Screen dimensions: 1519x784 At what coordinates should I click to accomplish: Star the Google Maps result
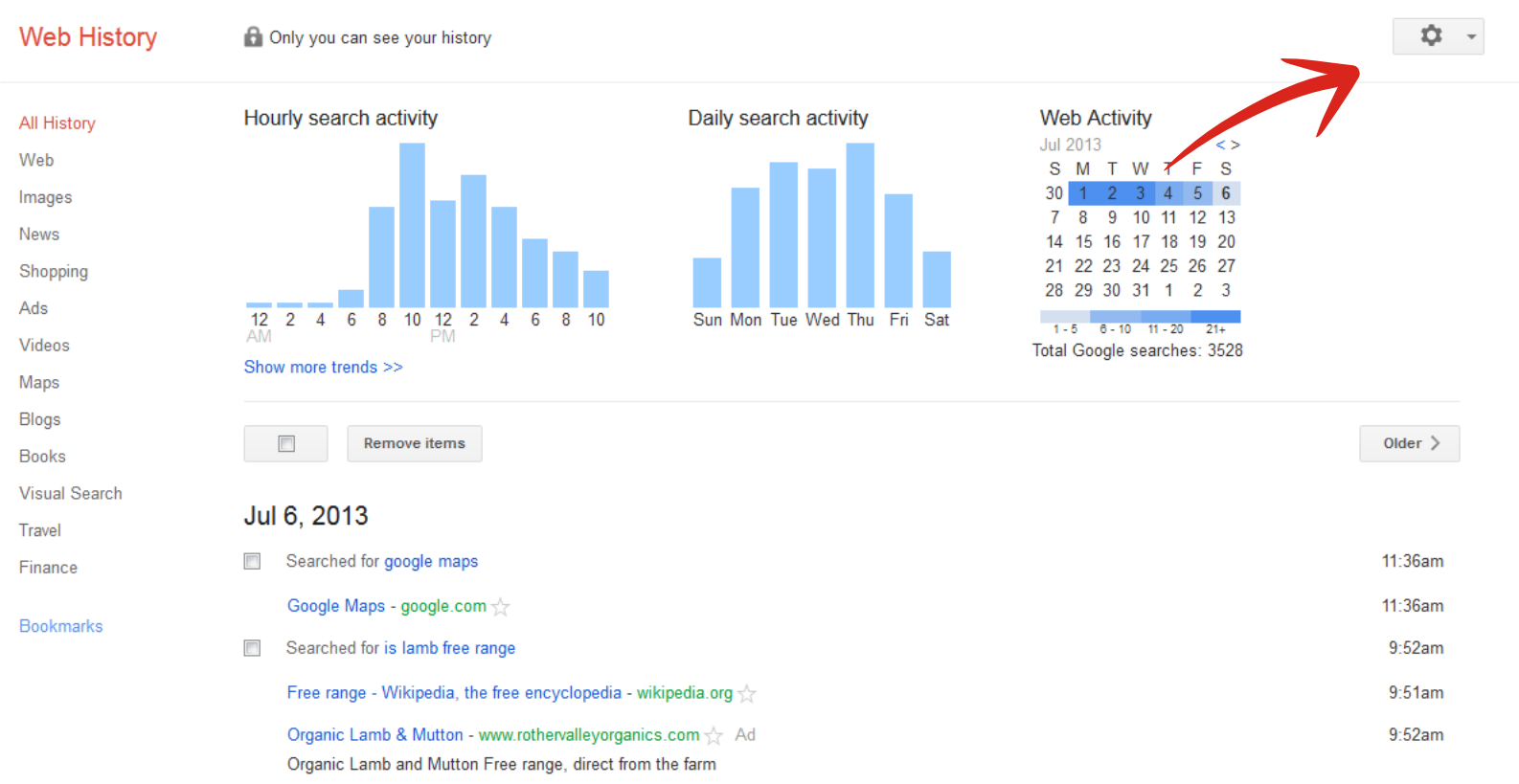[501, 607]
